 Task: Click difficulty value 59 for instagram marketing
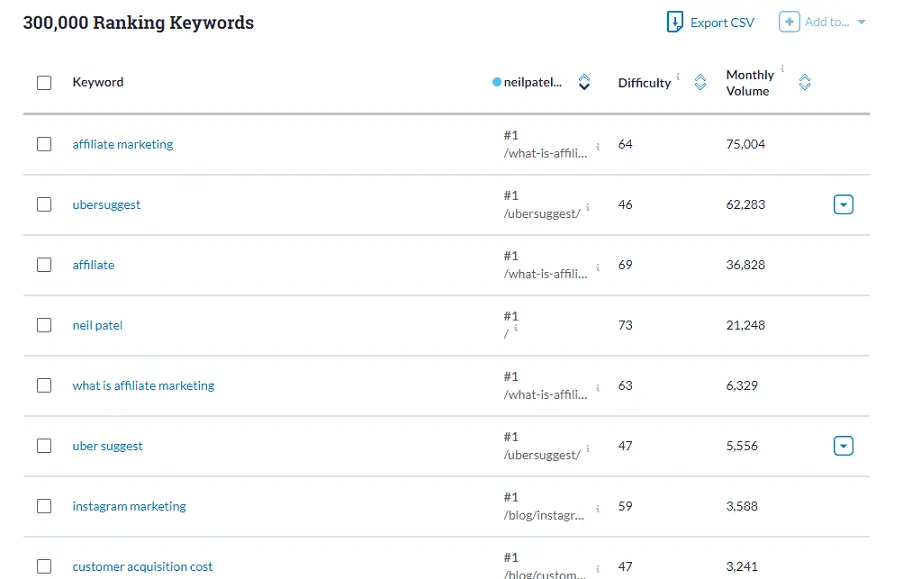pos(625,506)
